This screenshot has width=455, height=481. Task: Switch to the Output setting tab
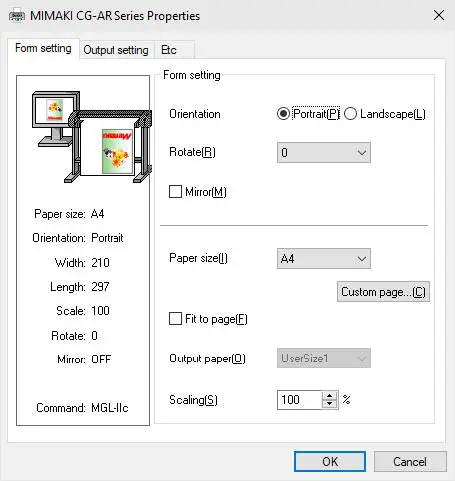click(x=116, y=50)
